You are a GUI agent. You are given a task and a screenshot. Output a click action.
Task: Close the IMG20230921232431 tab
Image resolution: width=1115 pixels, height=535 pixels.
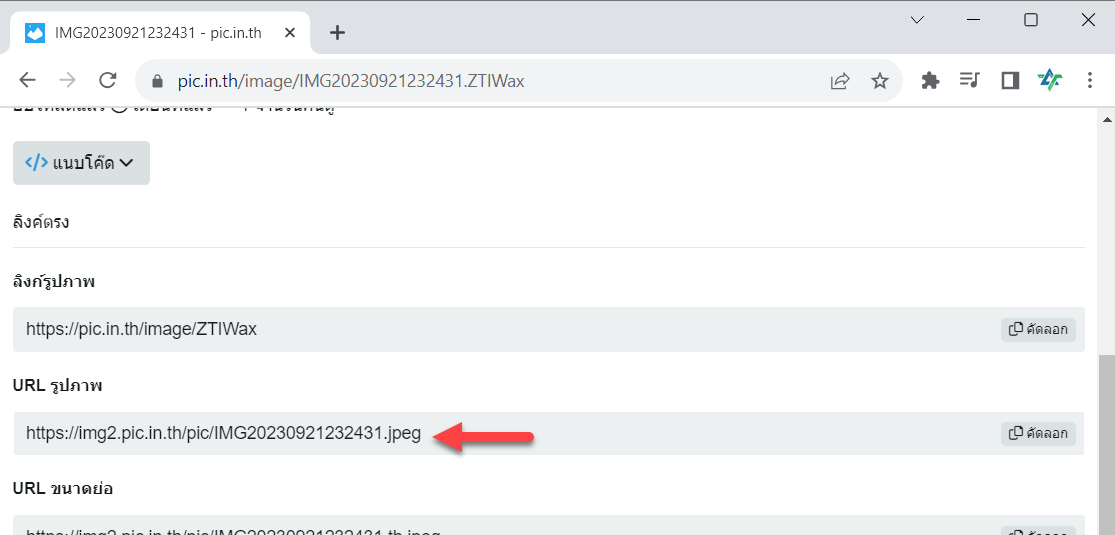point(289,33)
